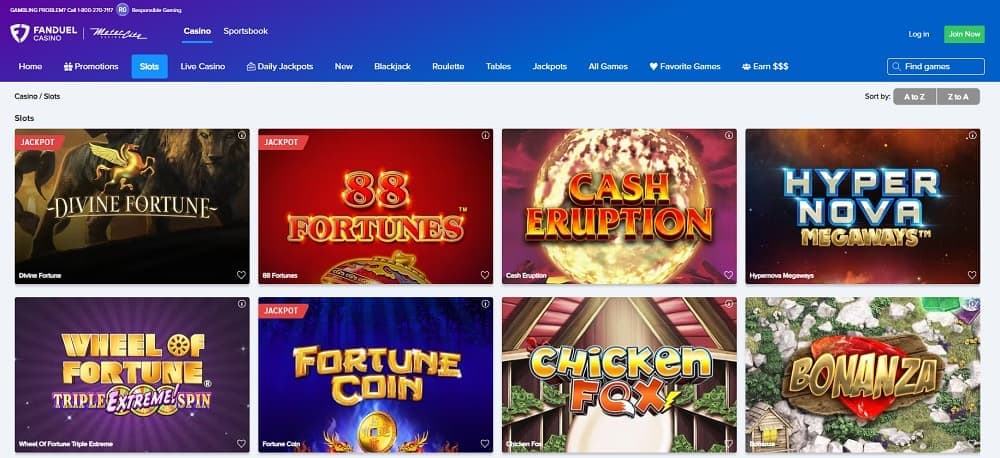Open info icon on Hypernova Megaways tile
The height and width of the screenshot is (458, 1000).
pyautogui.click(x=973, y=135)
